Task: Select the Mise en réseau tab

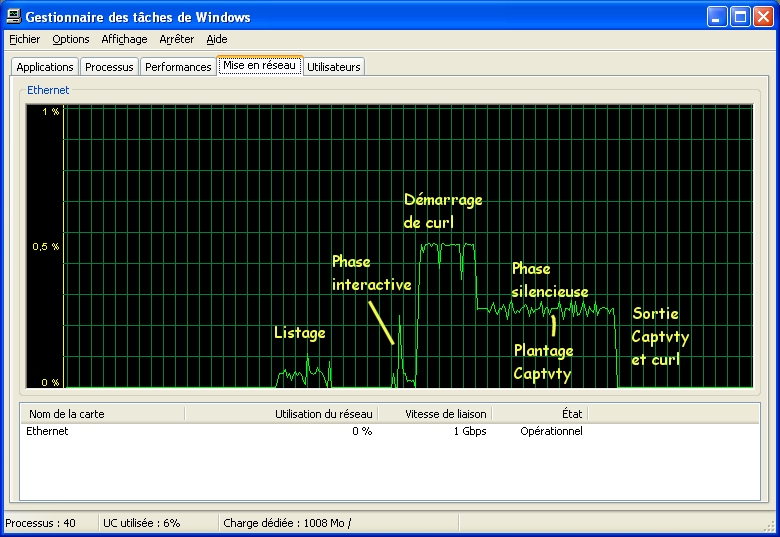Action: (x=259, y=66)
